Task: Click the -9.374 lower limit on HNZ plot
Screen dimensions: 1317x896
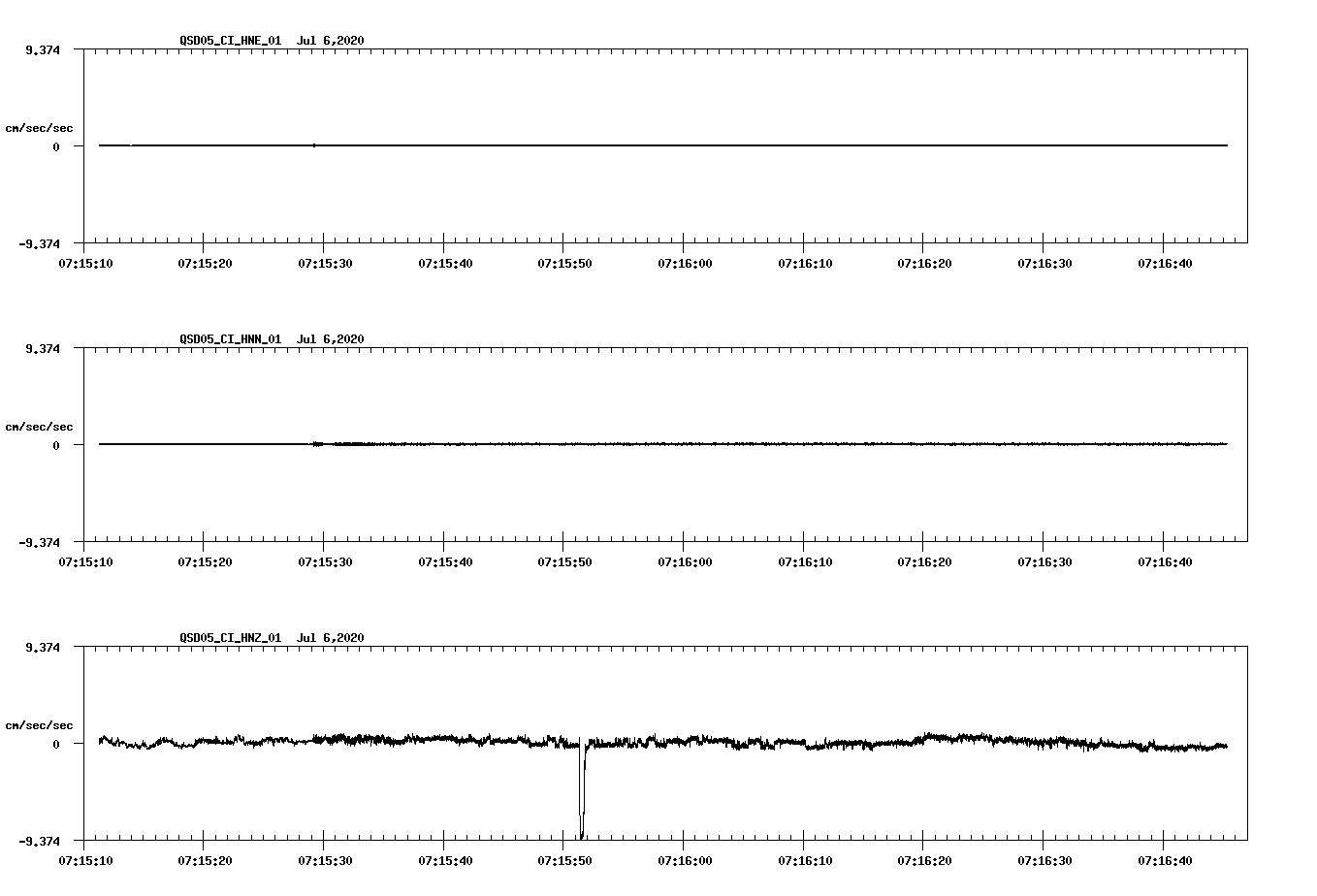Action: pyautogui.click(x=40, y=841)
